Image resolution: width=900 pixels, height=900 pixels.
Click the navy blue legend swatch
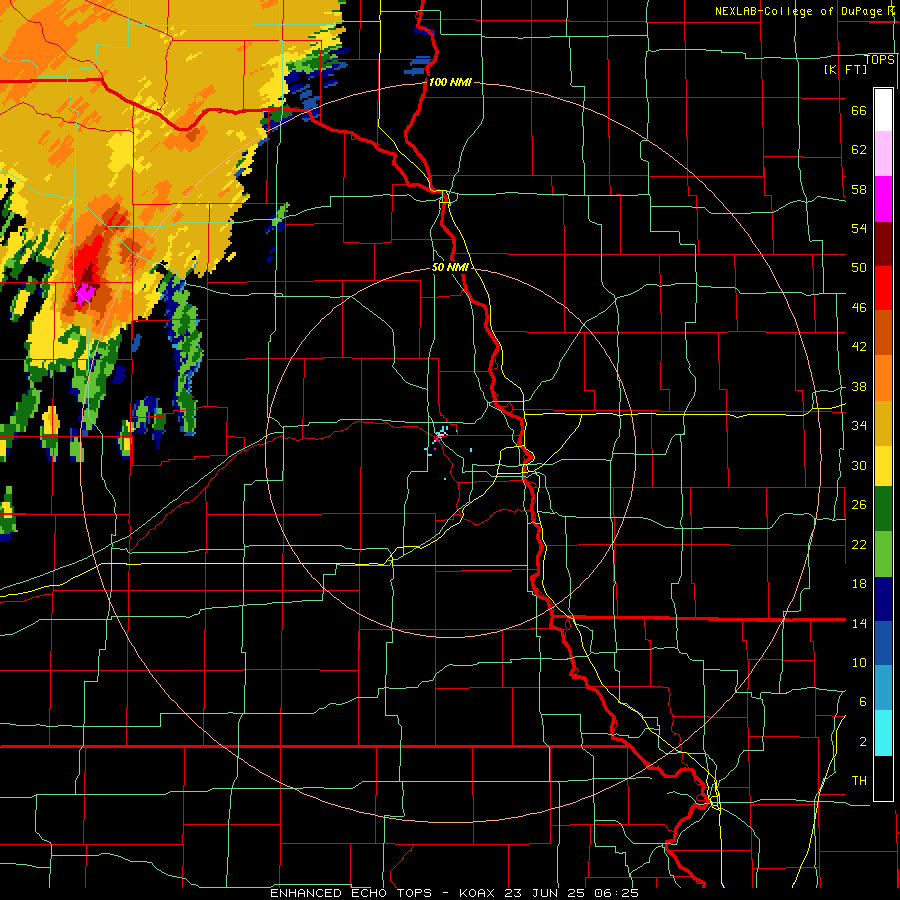tap(883, 599)
